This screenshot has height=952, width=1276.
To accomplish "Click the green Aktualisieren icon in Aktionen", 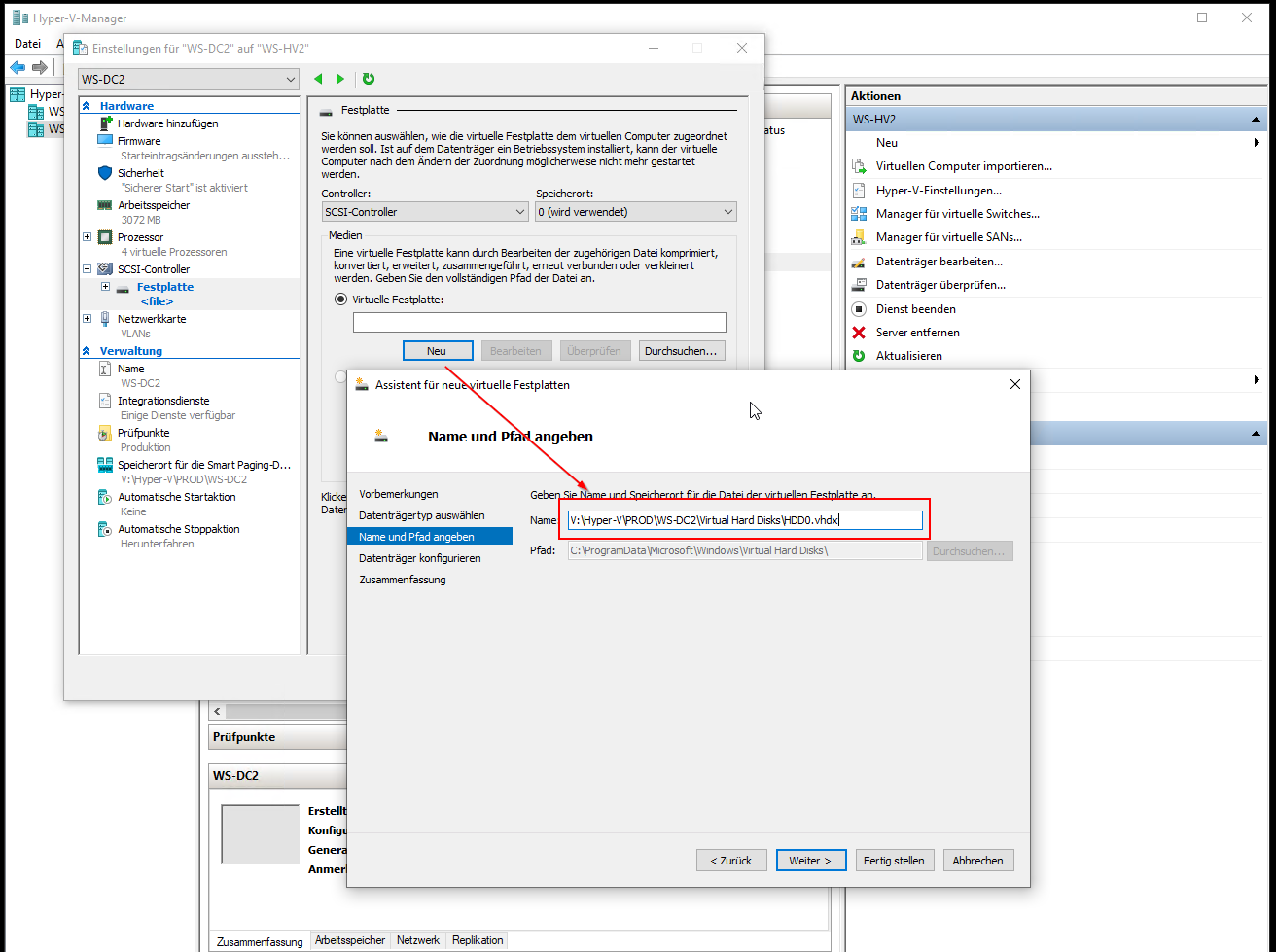I will pyautogui.click(x=859, y=356).
